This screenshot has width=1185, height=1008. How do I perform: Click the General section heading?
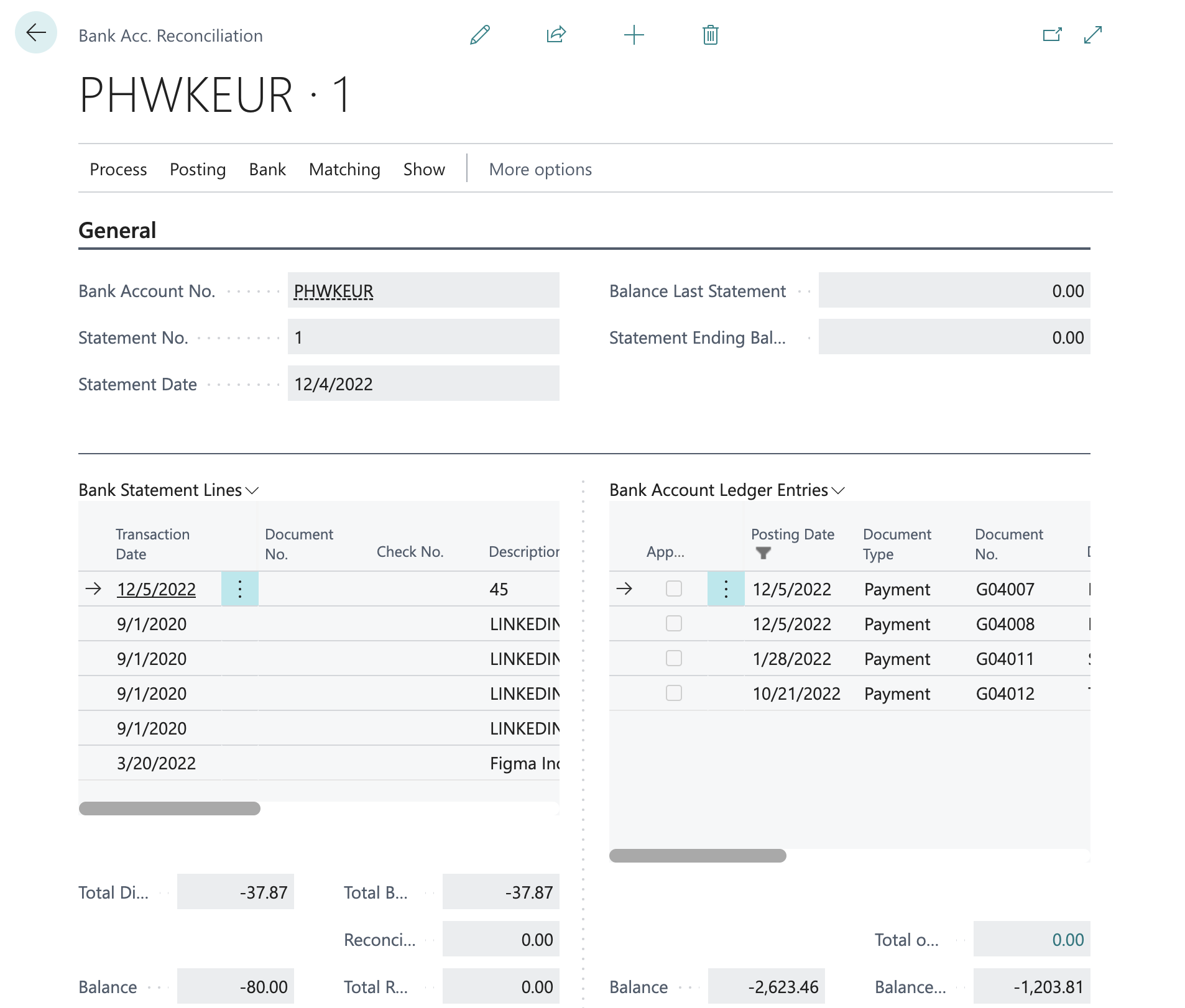118,231
